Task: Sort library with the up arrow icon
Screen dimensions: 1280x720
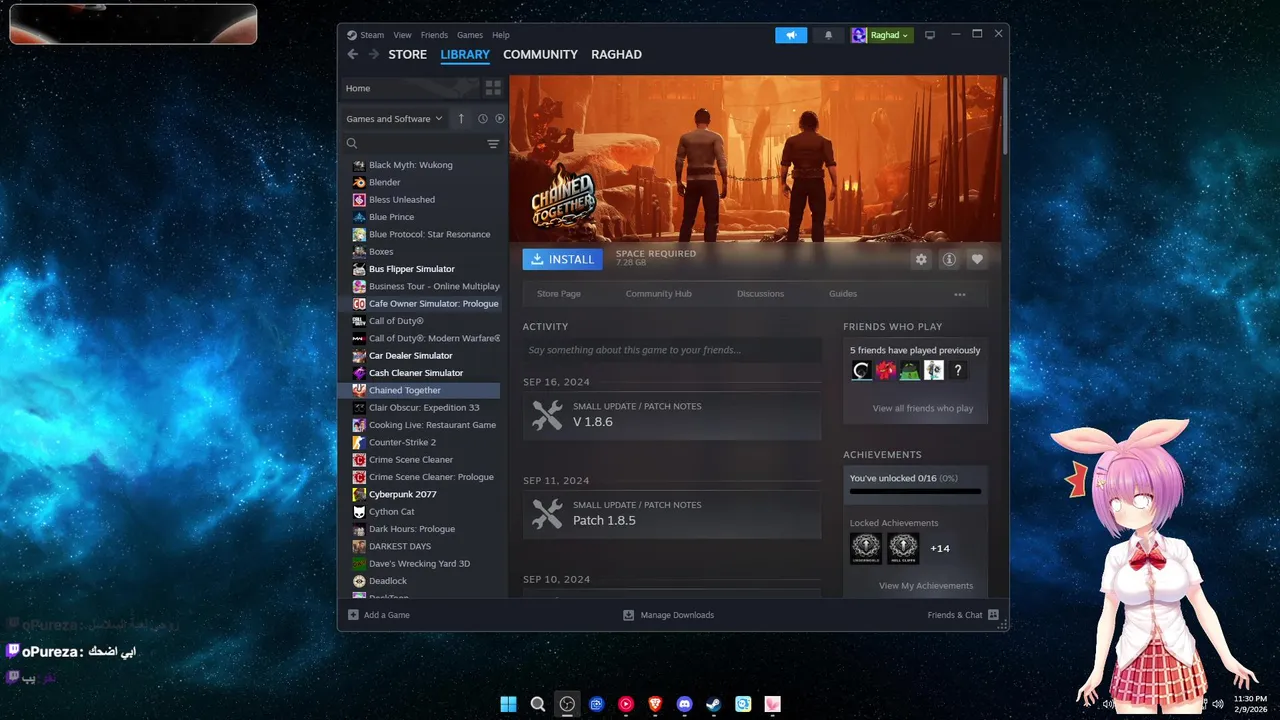Action: pos(461,118)
